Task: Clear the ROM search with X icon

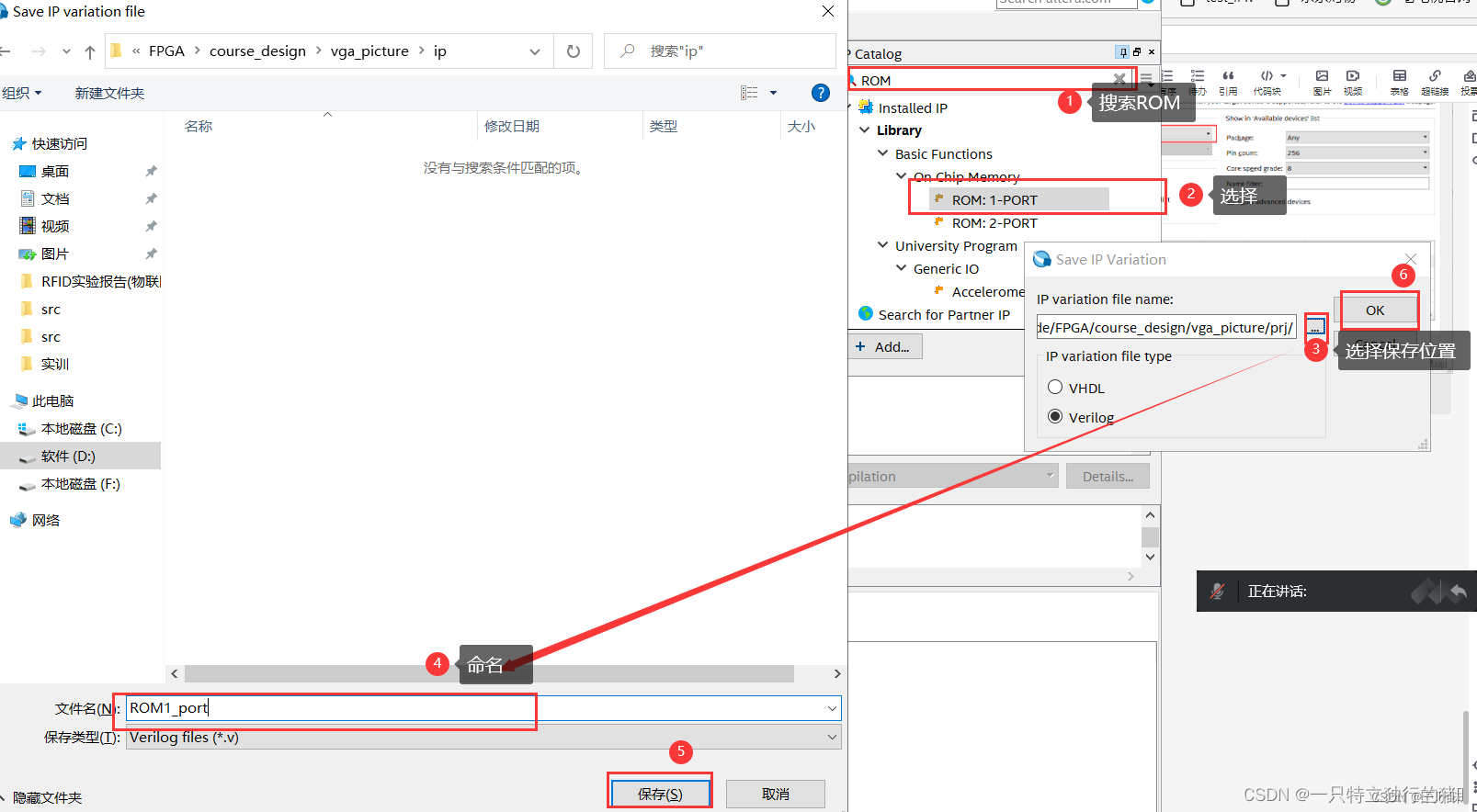Action: coord(1119,80)
